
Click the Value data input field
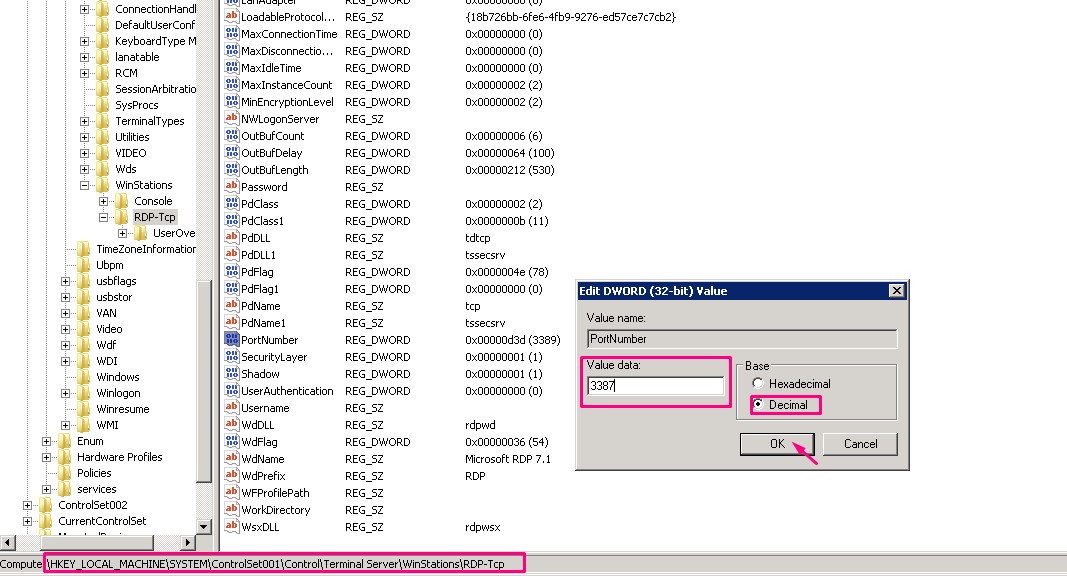click(655, 385)
